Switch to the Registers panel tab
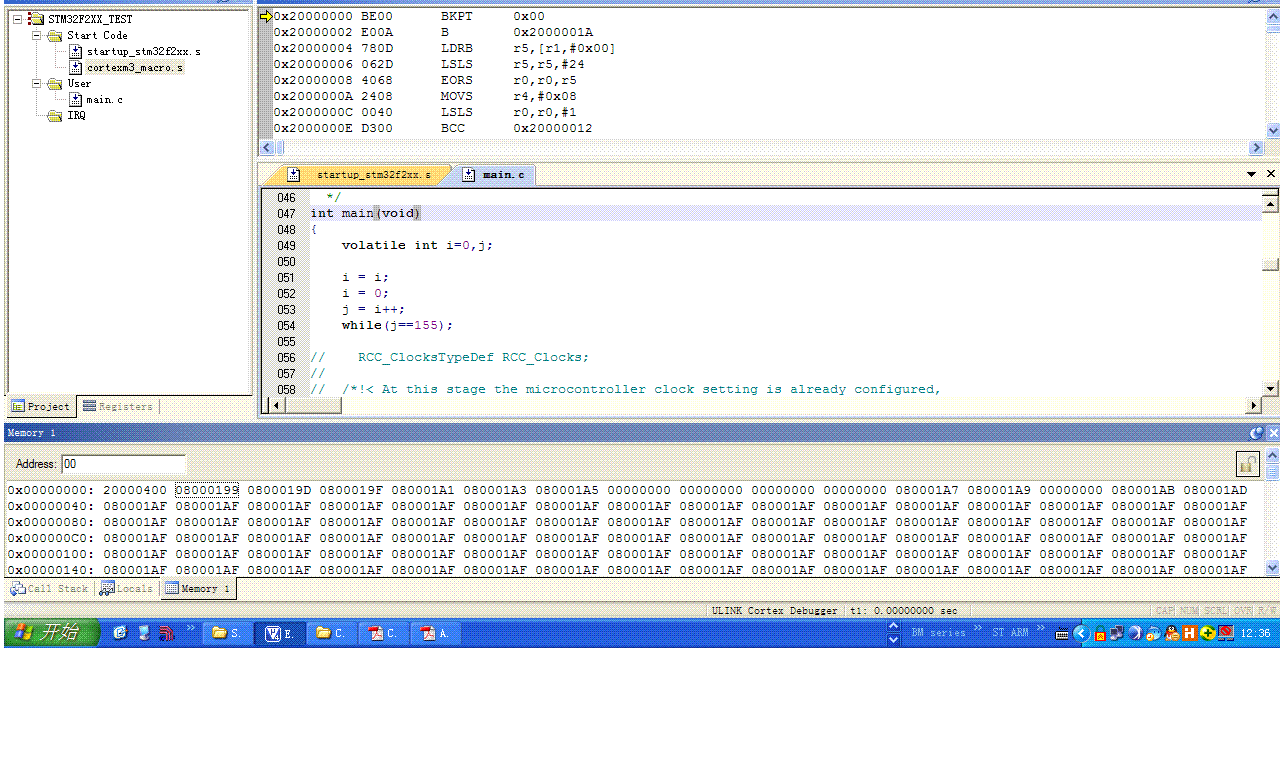This screenshot has width=1280, height=768. [x=118, y=406]
